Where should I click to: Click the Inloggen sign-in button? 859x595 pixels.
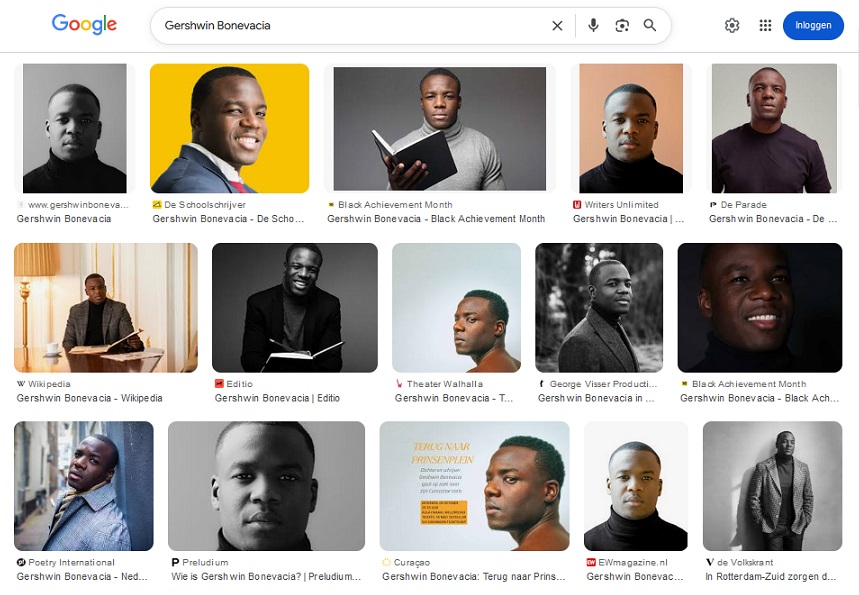pos(813,26)
